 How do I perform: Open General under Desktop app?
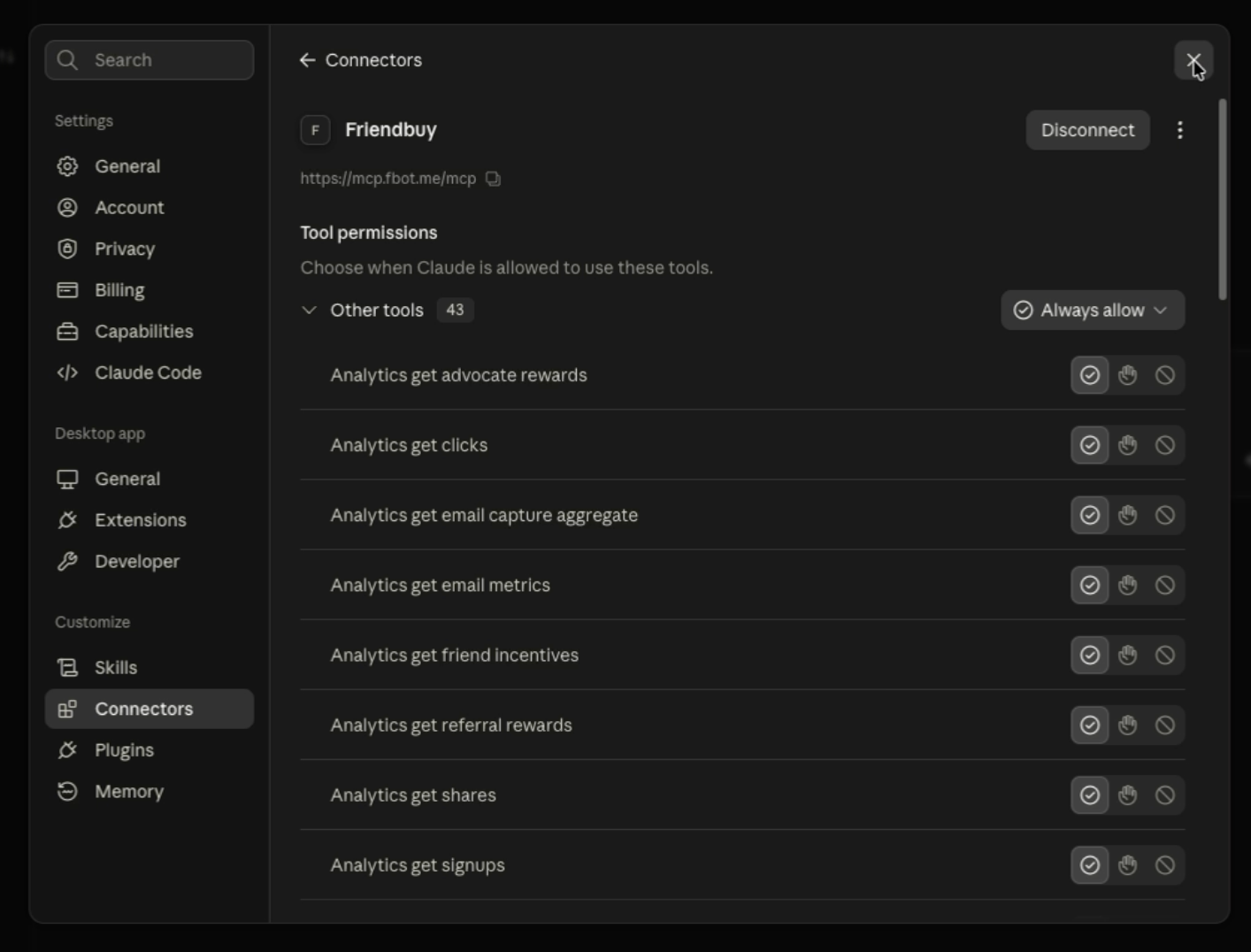149,479
